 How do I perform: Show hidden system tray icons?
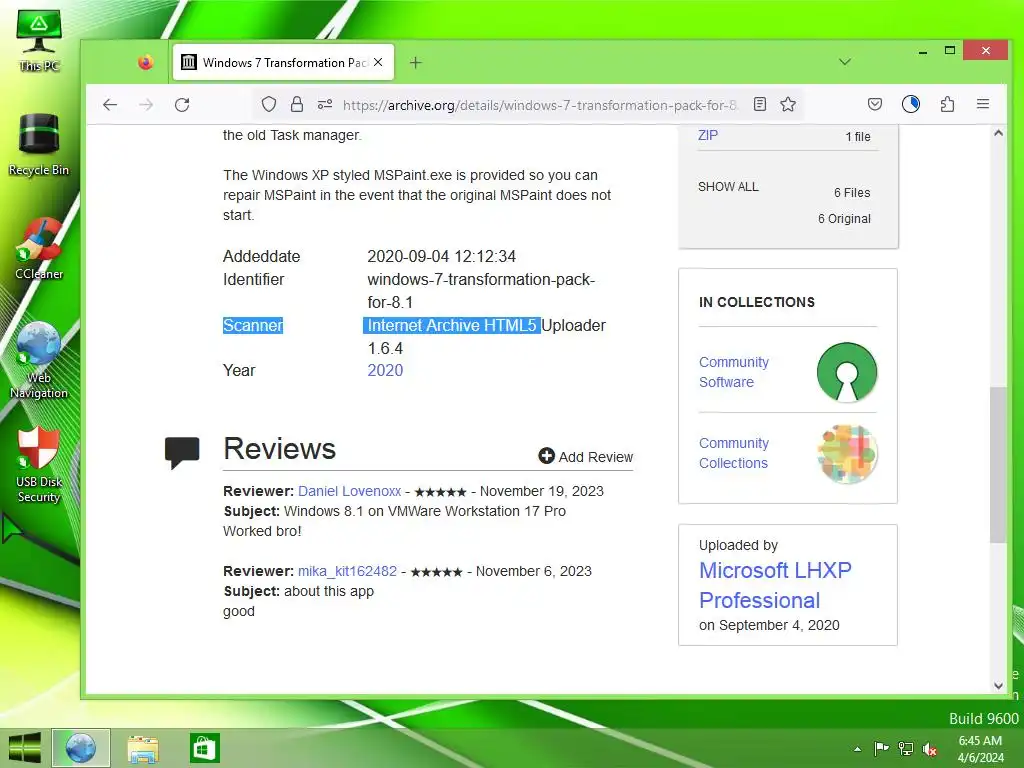(857, 749)
